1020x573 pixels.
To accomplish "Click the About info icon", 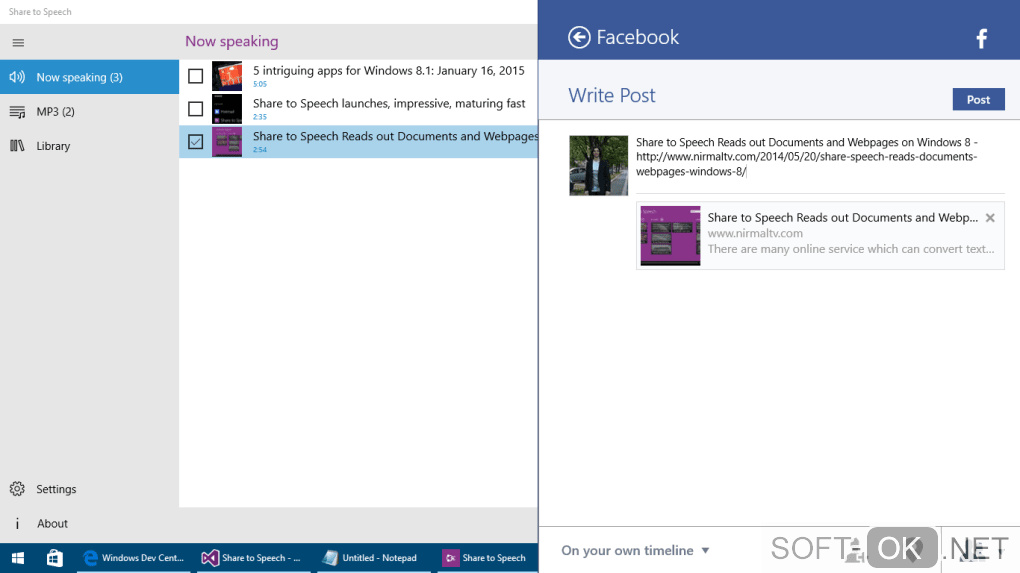I will pos(17,524).
